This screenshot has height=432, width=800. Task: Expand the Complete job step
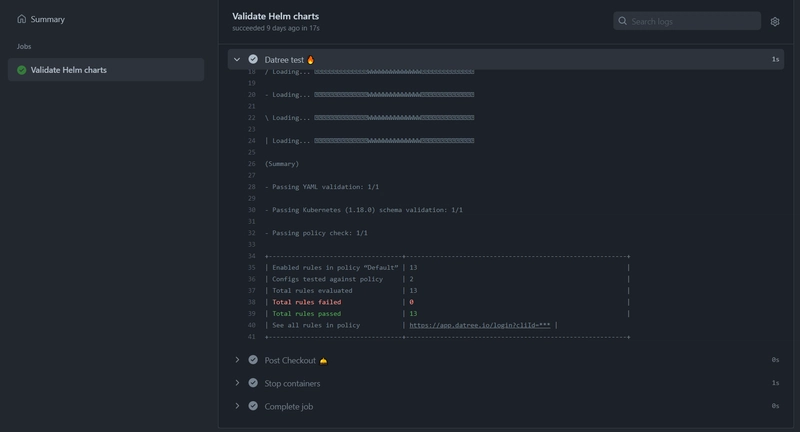(237, 406)
